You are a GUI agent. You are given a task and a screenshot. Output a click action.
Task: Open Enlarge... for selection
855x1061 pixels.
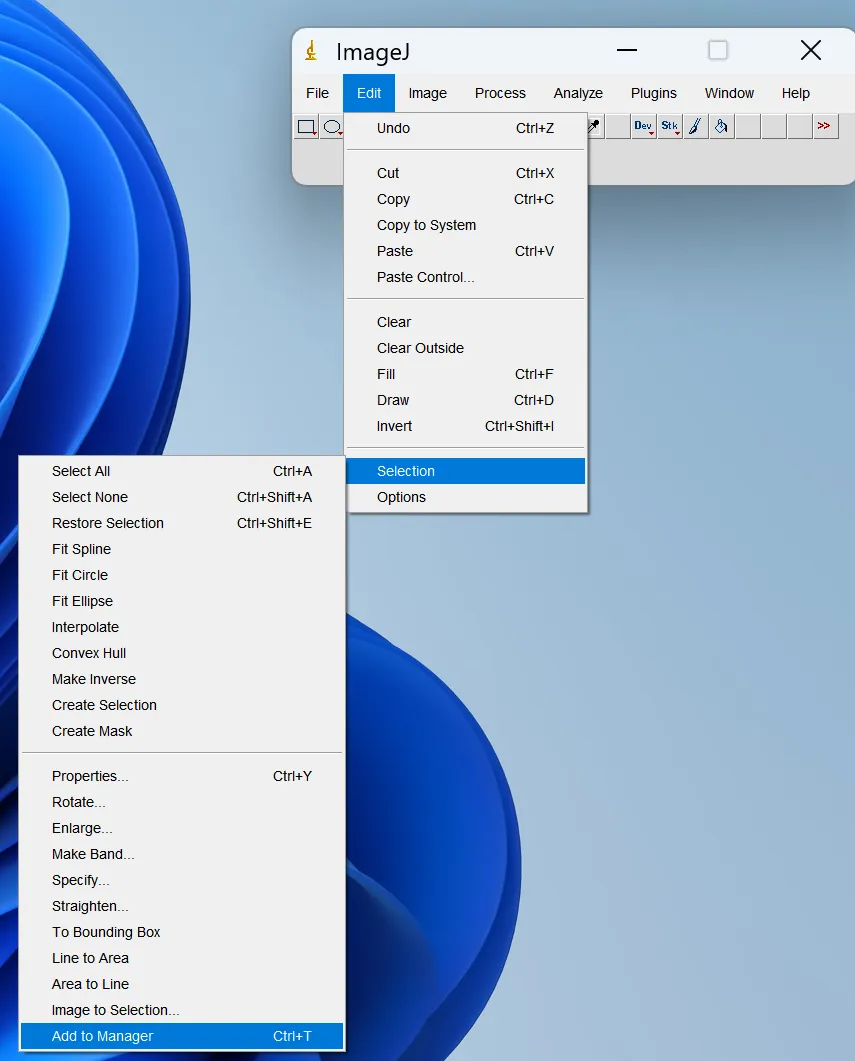click(182, 828)
